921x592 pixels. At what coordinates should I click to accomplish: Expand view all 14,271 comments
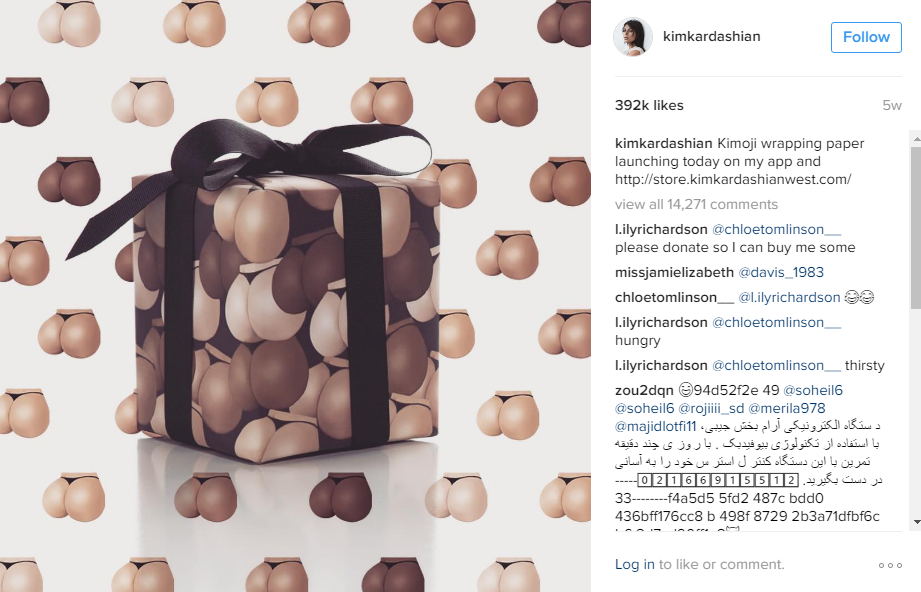[696, 204]
